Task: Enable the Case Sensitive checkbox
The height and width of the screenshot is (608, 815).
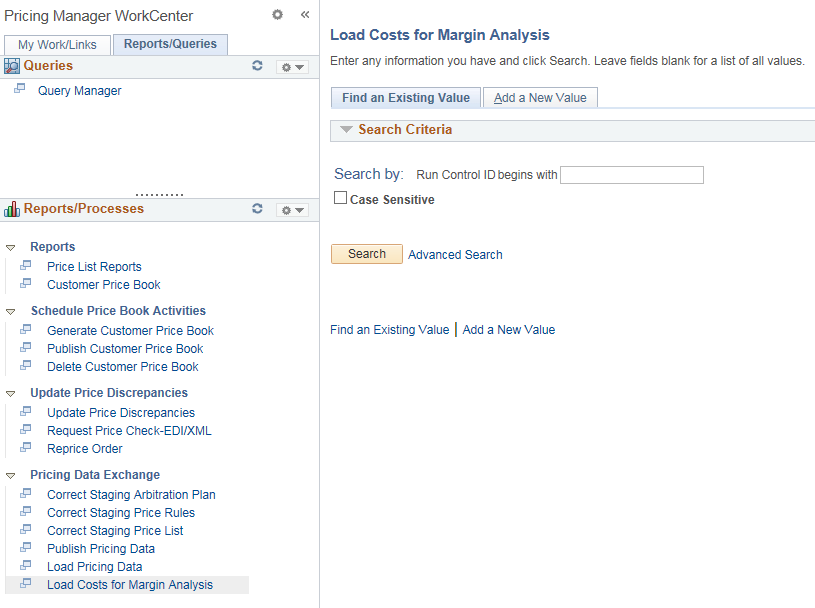Action: 340,197
